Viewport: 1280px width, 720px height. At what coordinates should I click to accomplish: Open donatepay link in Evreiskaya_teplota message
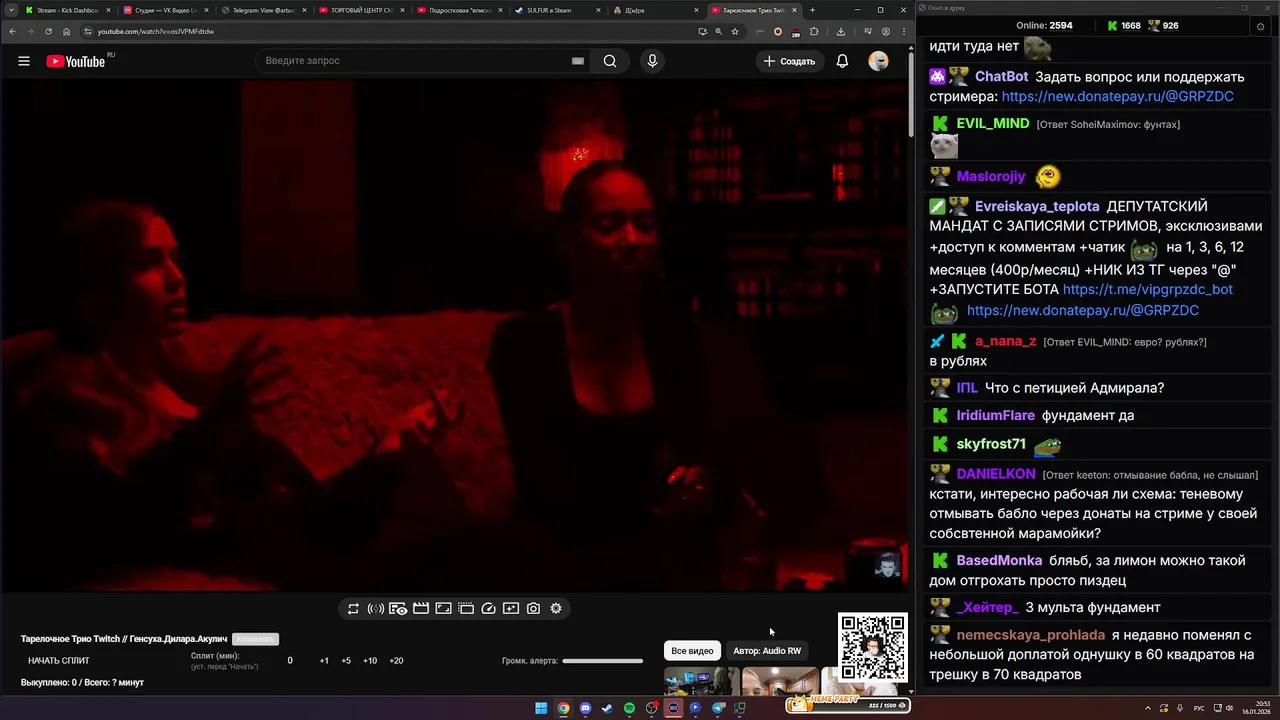1083,311
